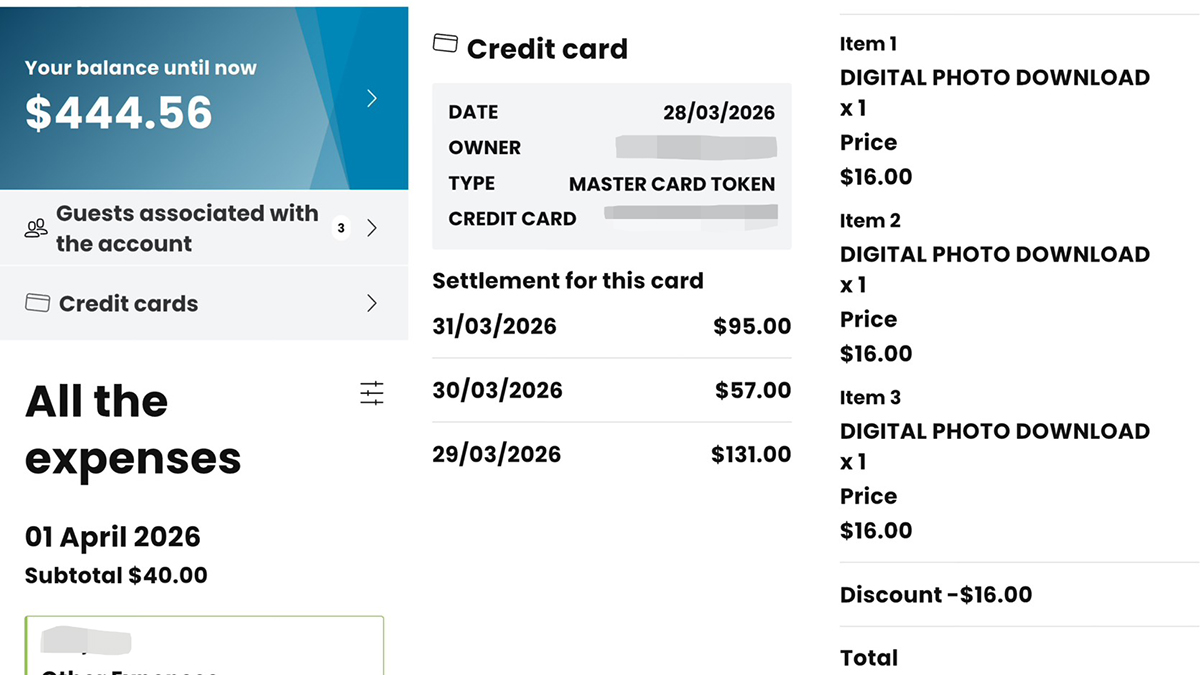Click the guest count badge showing 3
1200x675 pixels.
coord(341,228)
